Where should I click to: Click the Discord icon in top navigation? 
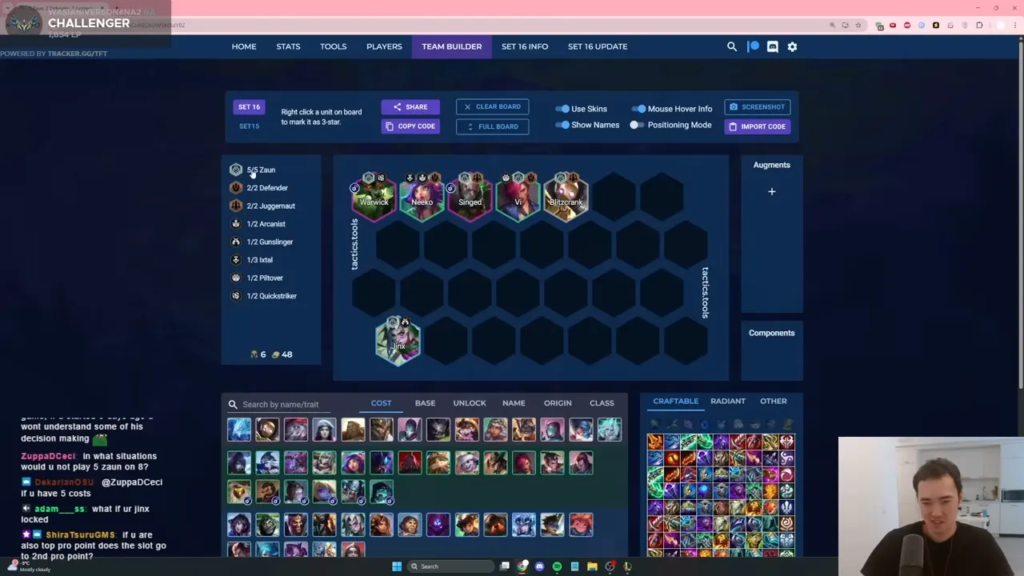pyautogui.click(x=772, y=47)
